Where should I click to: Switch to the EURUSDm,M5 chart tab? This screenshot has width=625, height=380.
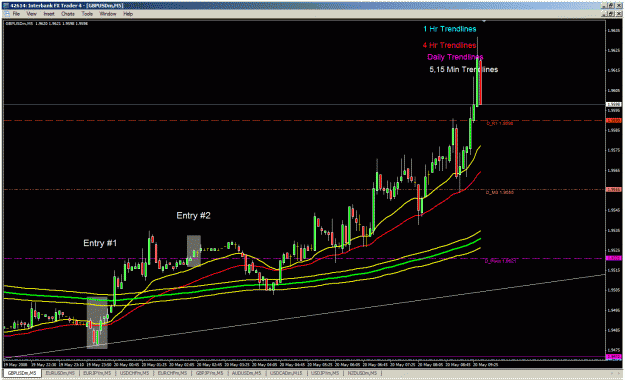tap(60, 373)
